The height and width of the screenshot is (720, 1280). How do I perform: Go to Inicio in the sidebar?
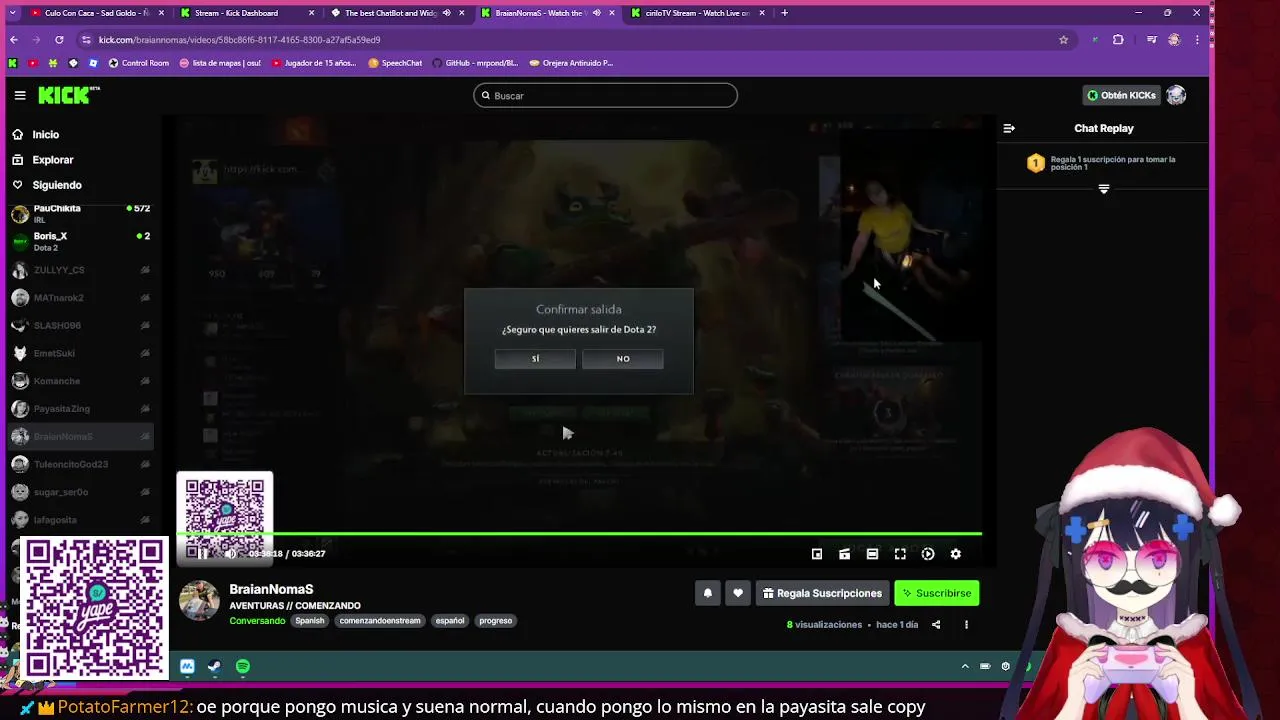45,134
